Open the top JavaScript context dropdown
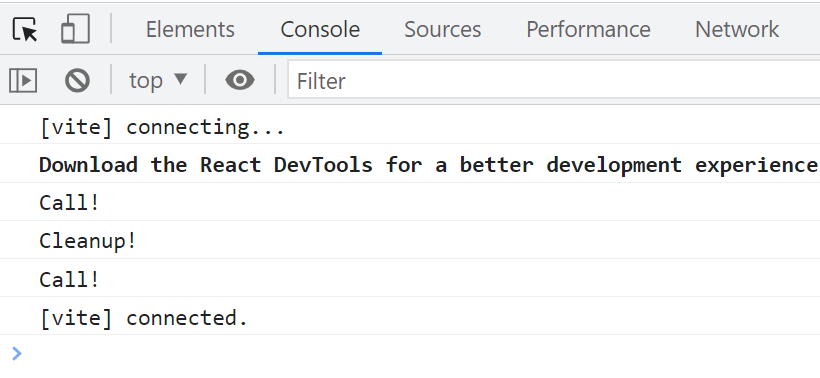The image size is (820, 378). pyautogui.click(x=158, y=81)
